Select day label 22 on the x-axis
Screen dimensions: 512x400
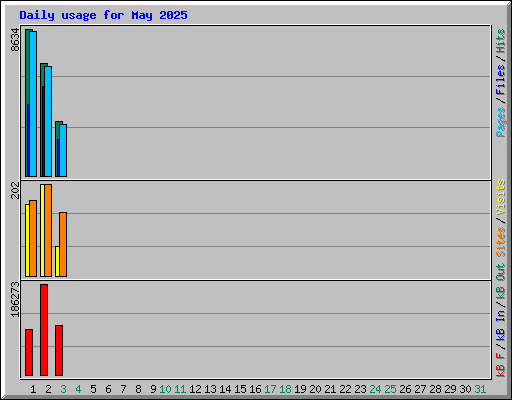pyautogui.click(x=345, y=389)
